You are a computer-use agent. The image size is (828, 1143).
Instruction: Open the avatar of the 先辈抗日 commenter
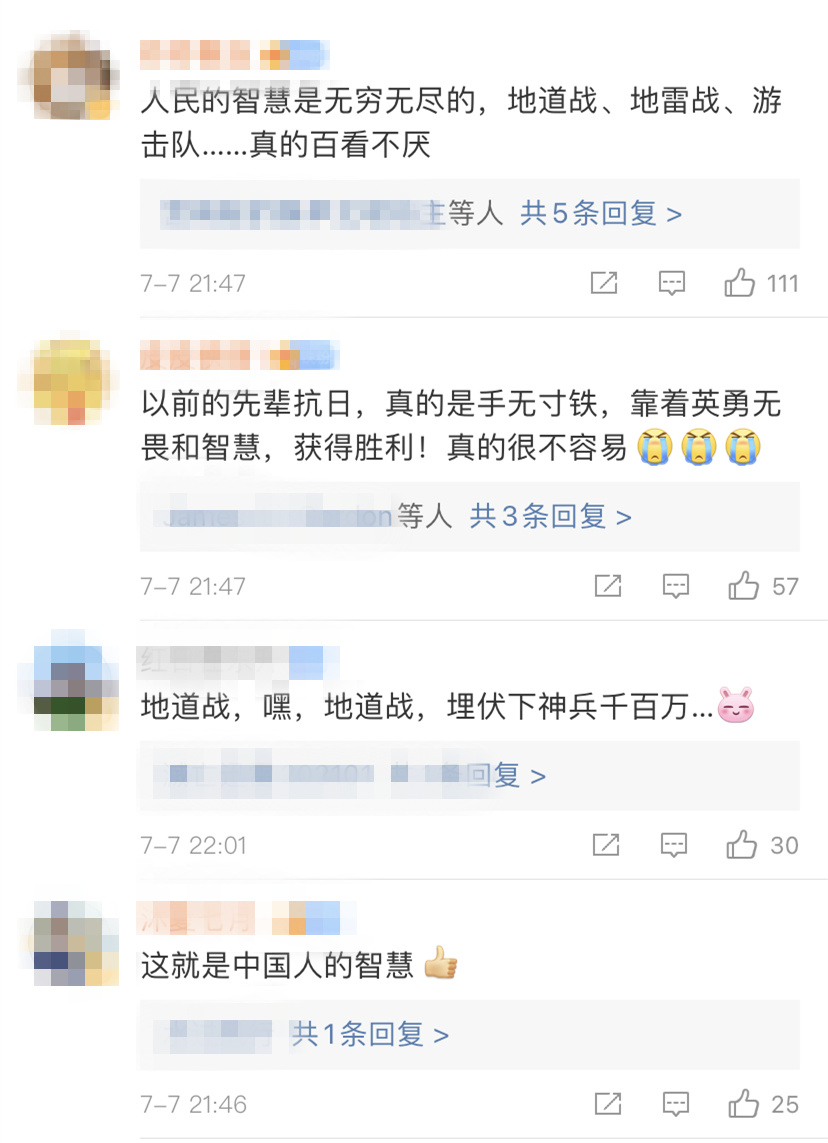[x=69, y=381]
